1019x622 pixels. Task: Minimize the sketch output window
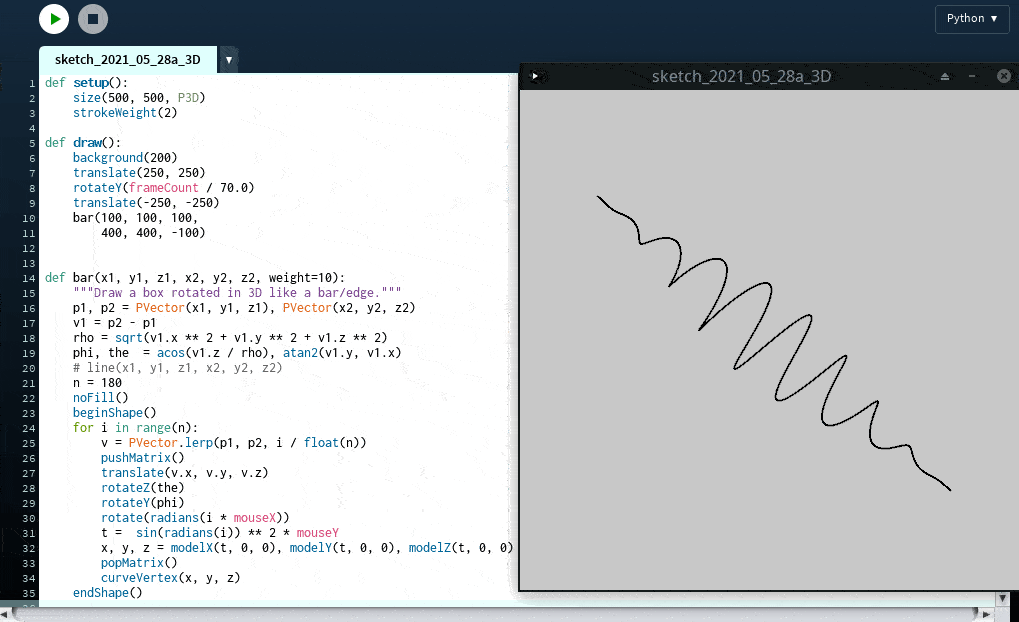click(972, 76)
